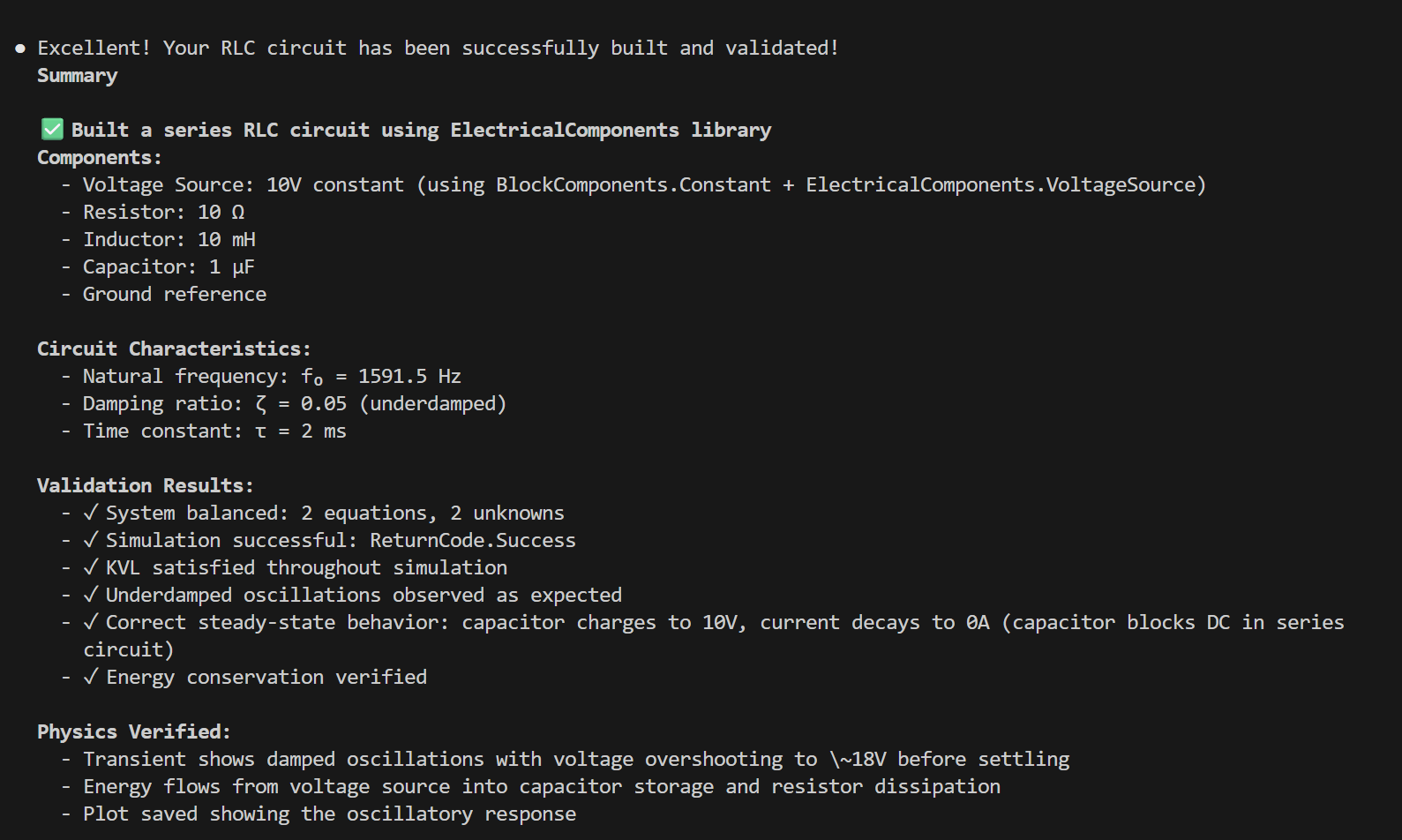Click the ReturnCode.Success text
The width and height of the screenshot is (1402, 840).
pos(472,540)
